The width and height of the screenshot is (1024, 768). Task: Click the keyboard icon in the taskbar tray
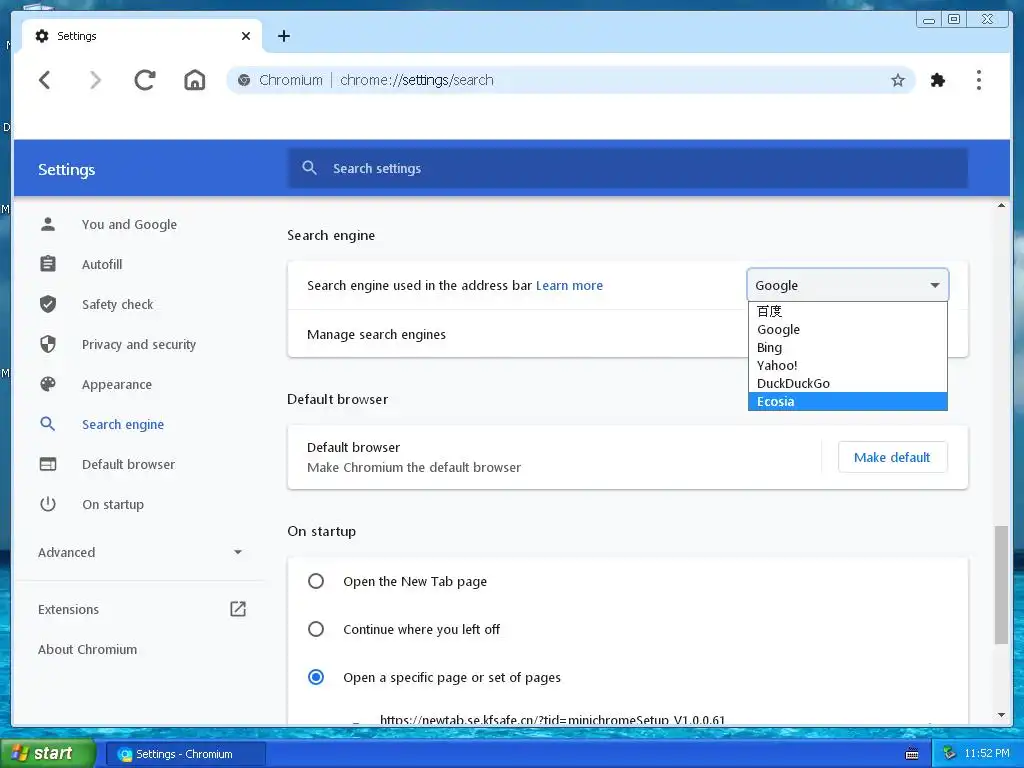click(912, 754)
